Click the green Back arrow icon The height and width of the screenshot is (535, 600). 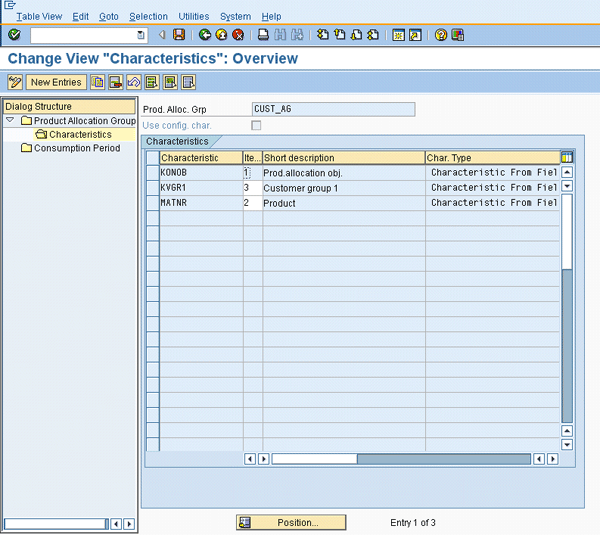tap(205, 35)
